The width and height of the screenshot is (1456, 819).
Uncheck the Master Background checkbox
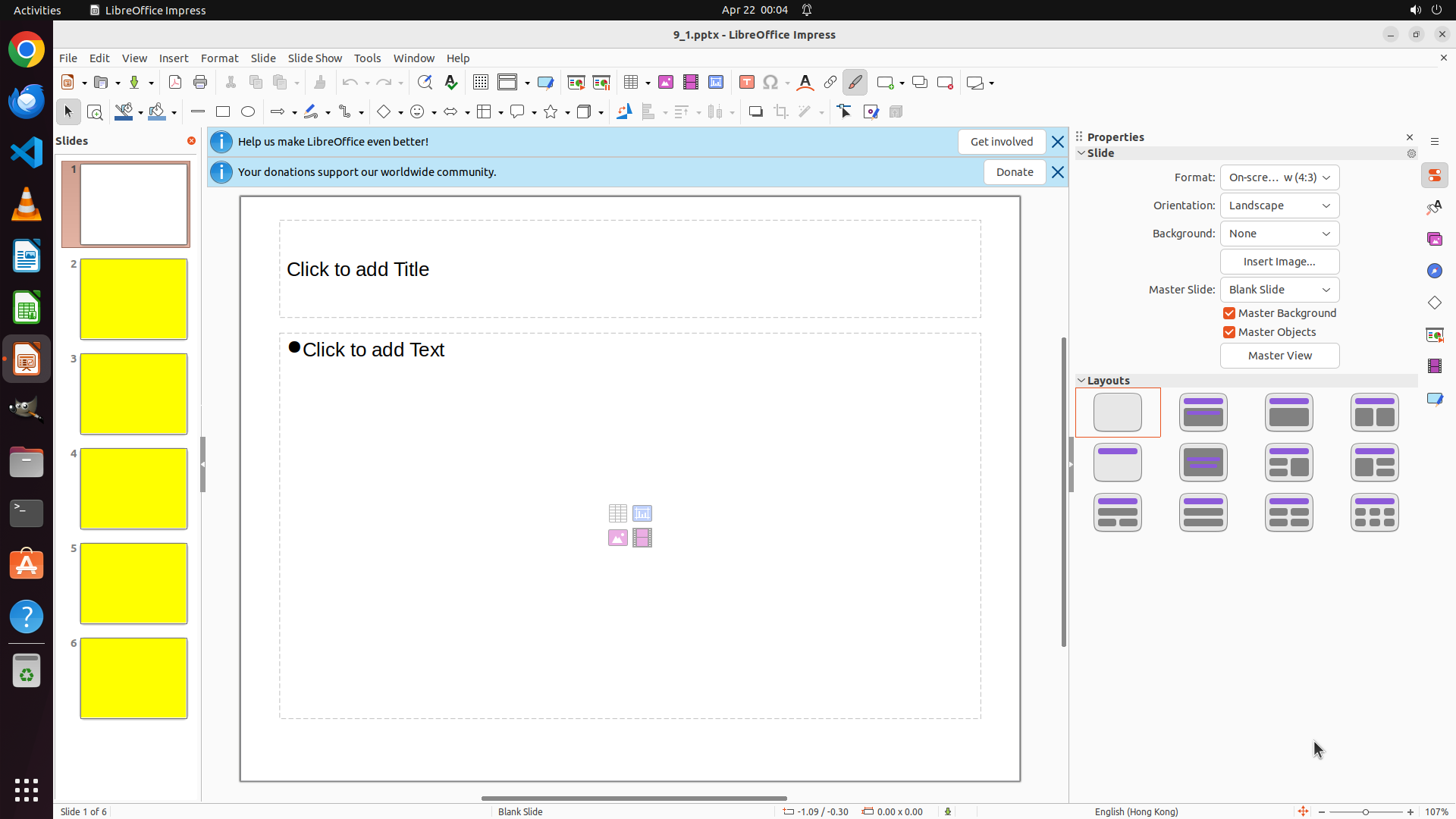point(1229,313)
